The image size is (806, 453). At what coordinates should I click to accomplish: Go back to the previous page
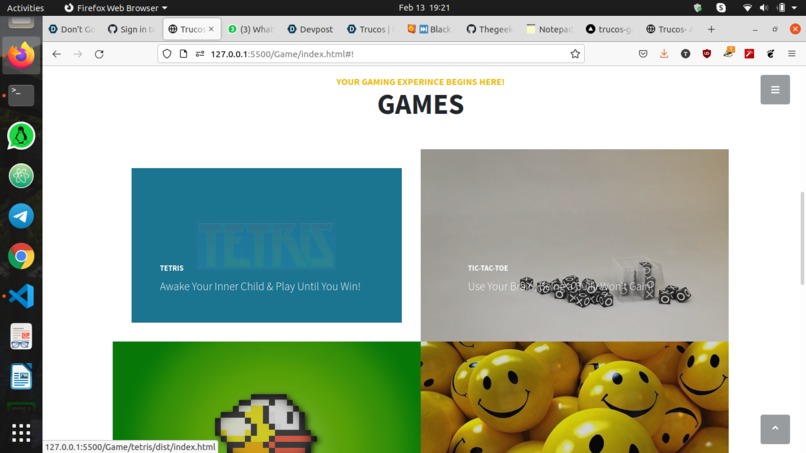[57, 54]
